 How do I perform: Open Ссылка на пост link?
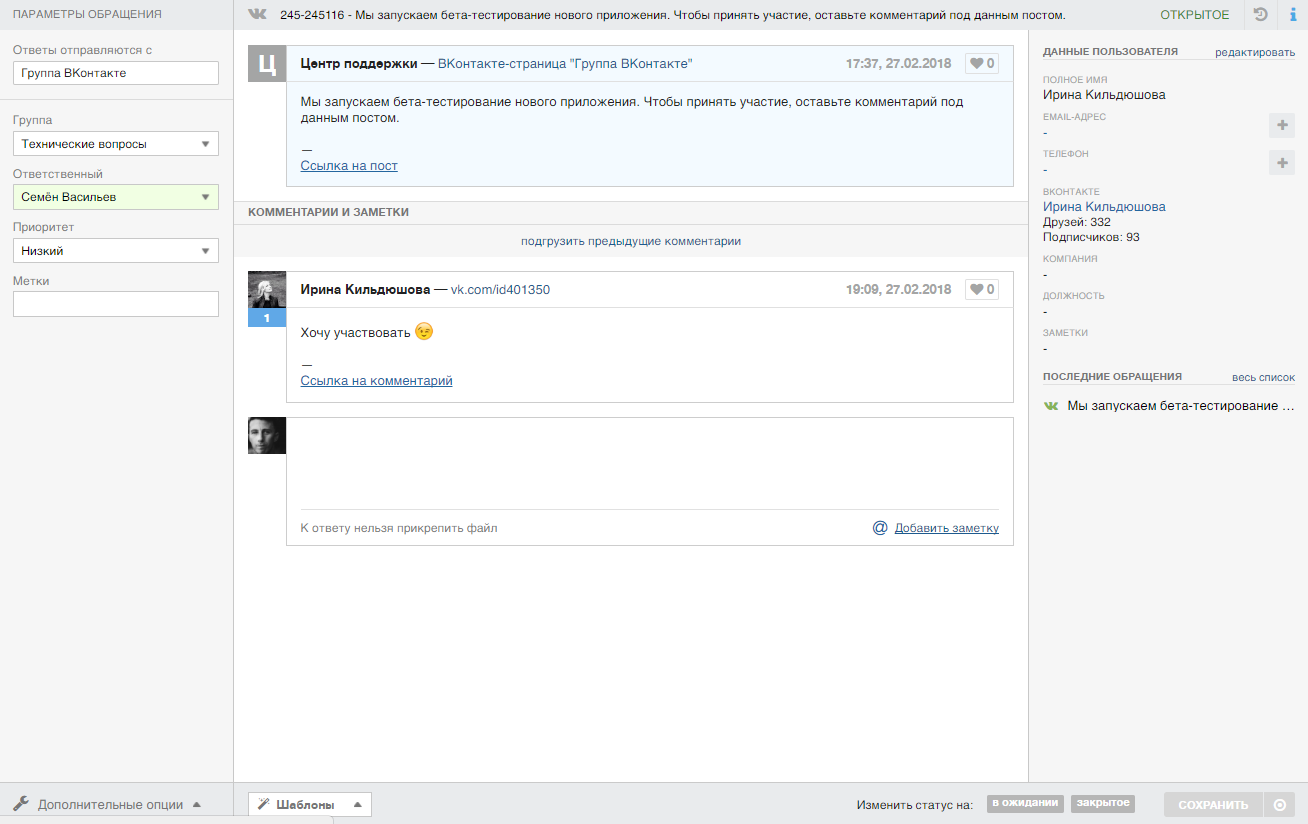(x=349, y=166)
